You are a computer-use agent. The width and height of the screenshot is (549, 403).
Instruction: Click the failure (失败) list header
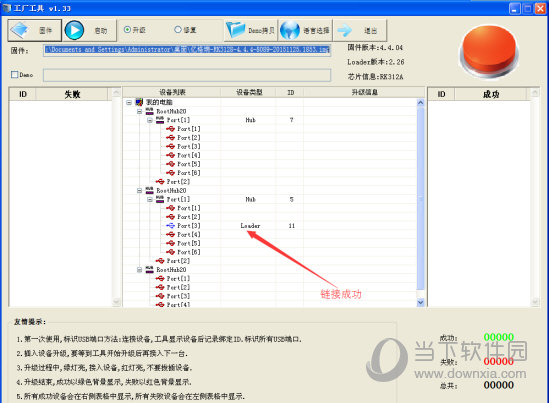[72, 94]
